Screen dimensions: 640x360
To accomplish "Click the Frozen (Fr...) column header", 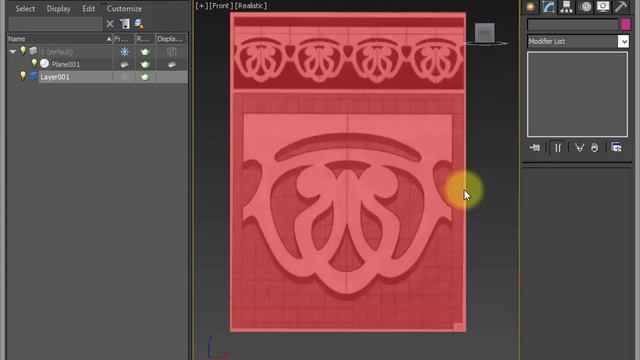I will (124, 39).
